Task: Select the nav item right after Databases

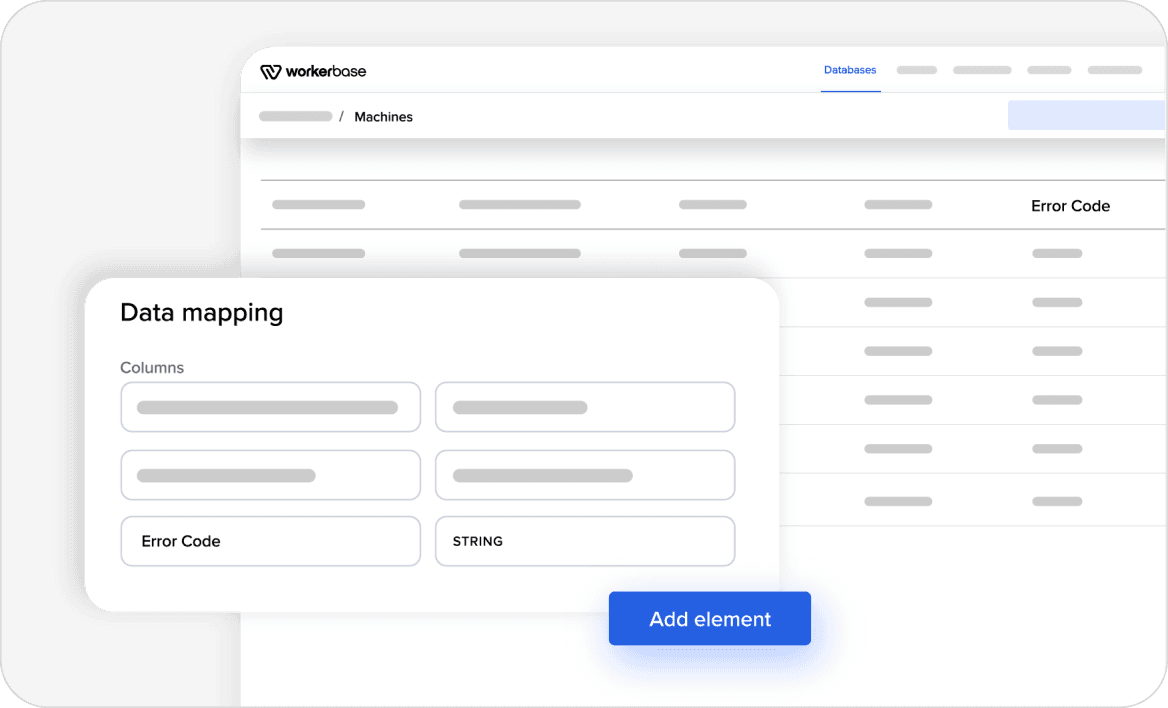Action: [916, 70]
